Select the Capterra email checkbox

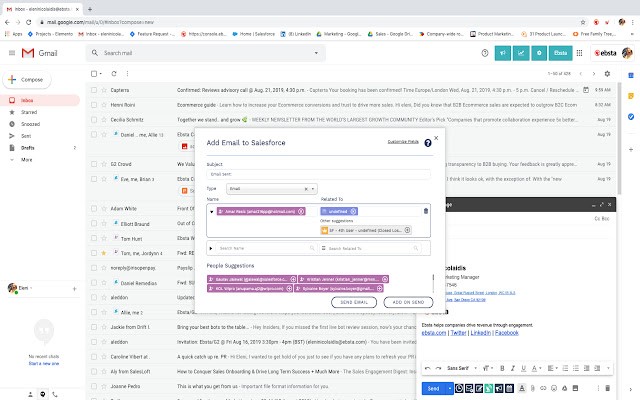click(94, 88)
